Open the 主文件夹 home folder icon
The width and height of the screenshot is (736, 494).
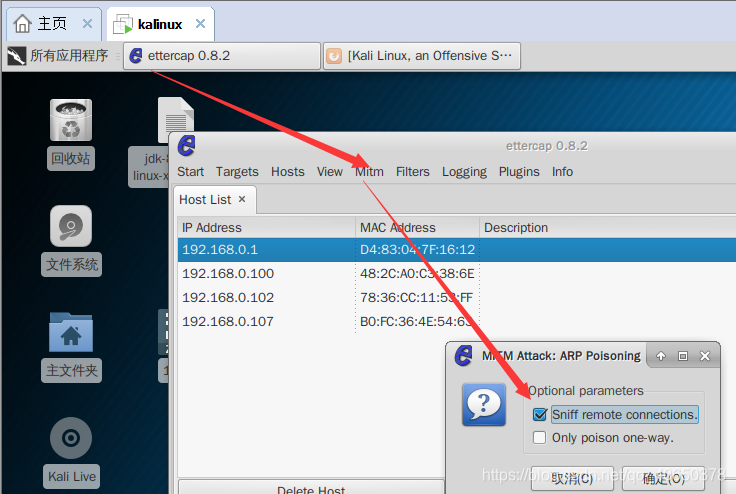71,332
